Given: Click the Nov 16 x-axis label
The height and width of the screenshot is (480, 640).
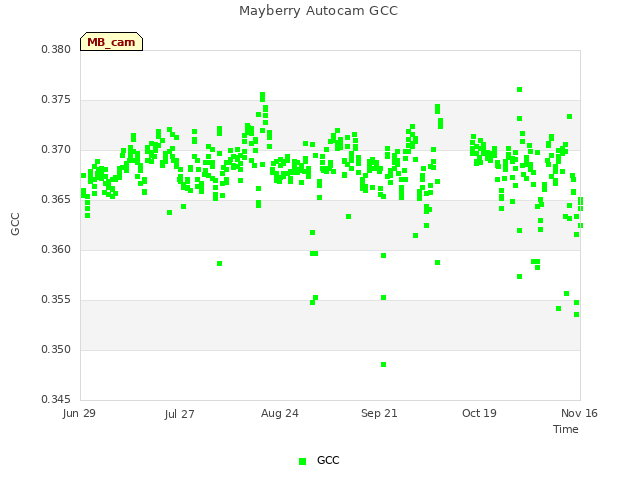Looking at the screenshot, I should click(579, 413).
